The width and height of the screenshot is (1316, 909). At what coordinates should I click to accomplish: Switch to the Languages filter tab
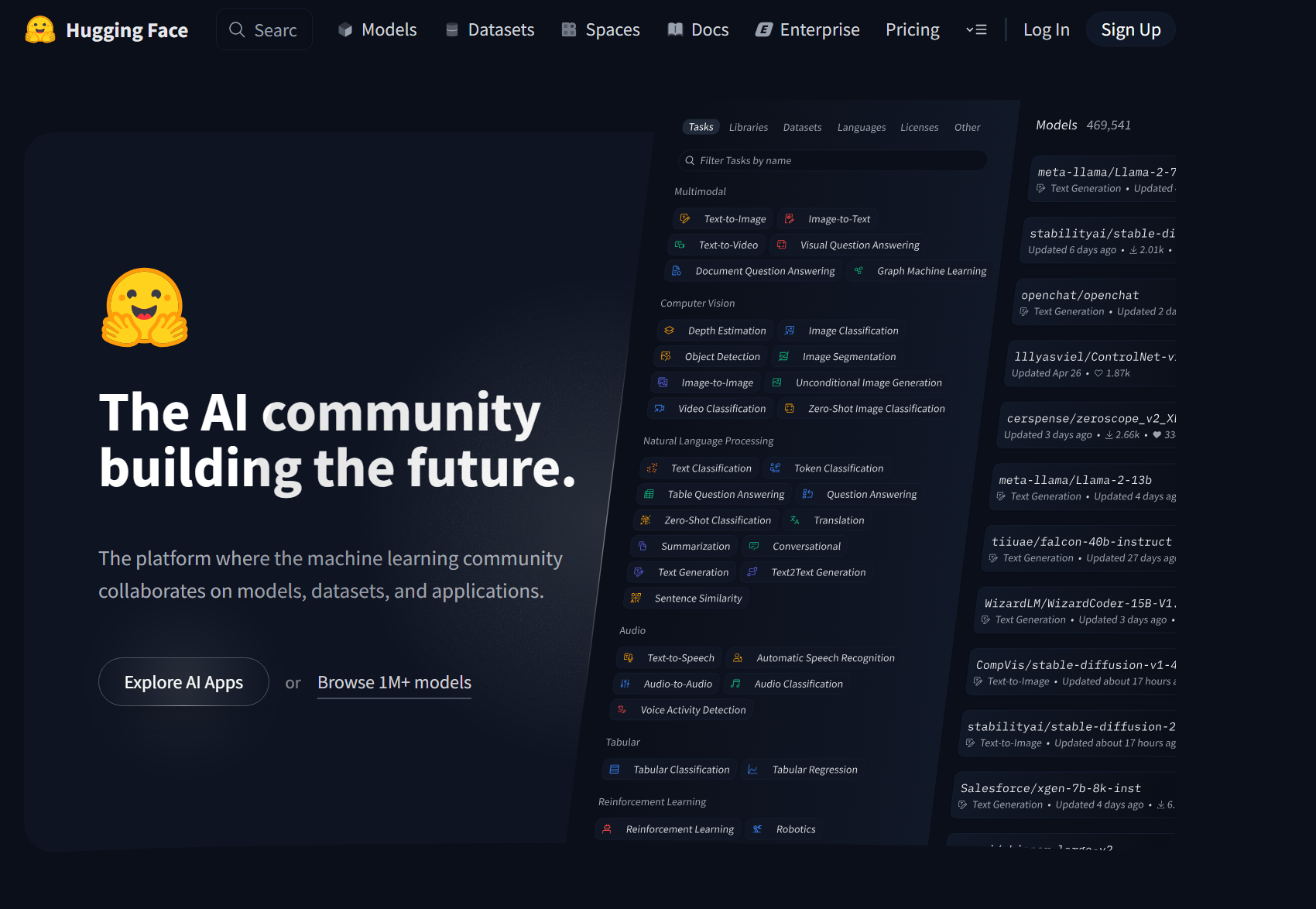point(862,127)
